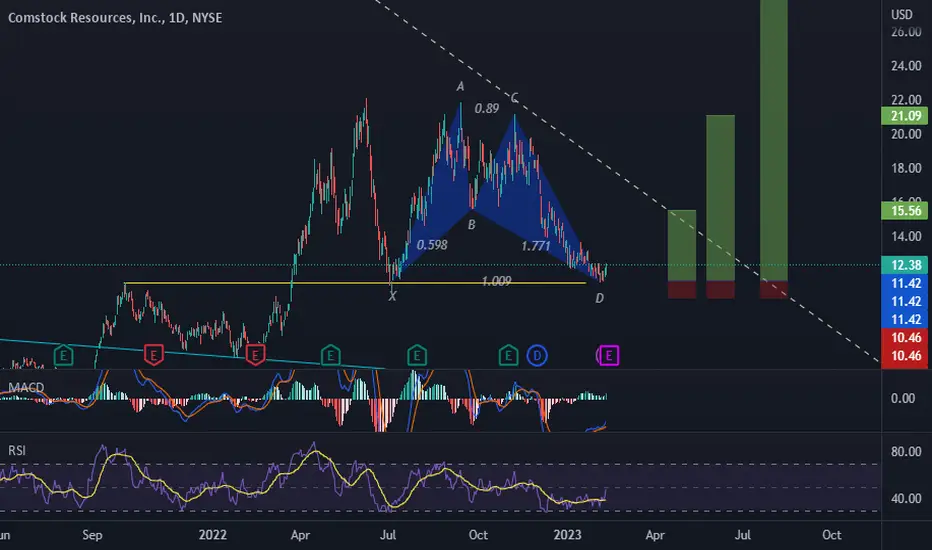Select the pattern point label A
Image resolution: width=932 pixels, height=550 pixels.
(x=460, y=87)
